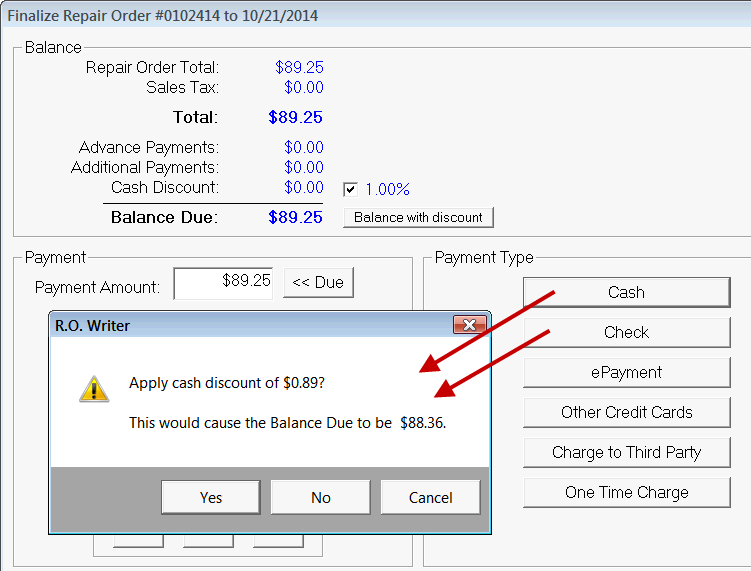Select Cash as the payment type
The width and height of the screenshot is (751, 571).
point(626,292)
